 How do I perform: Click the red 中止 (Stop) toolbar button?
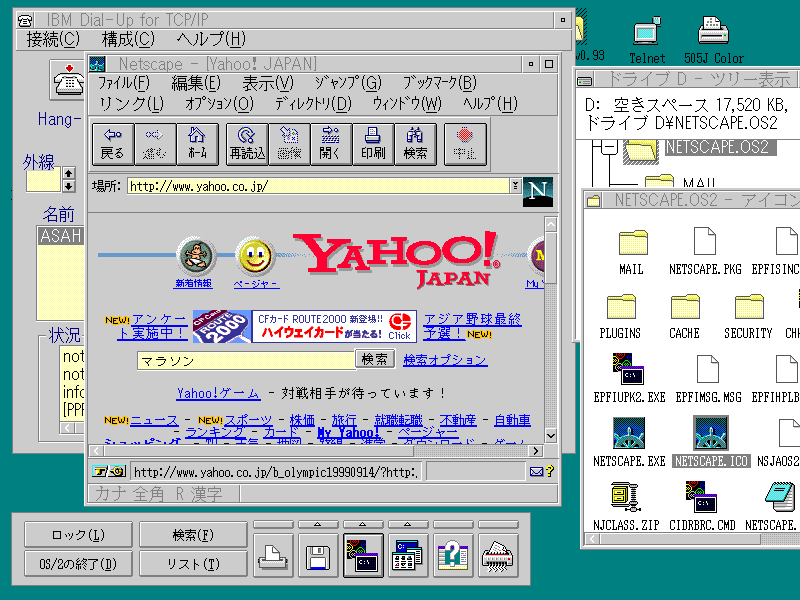(465, 144)
